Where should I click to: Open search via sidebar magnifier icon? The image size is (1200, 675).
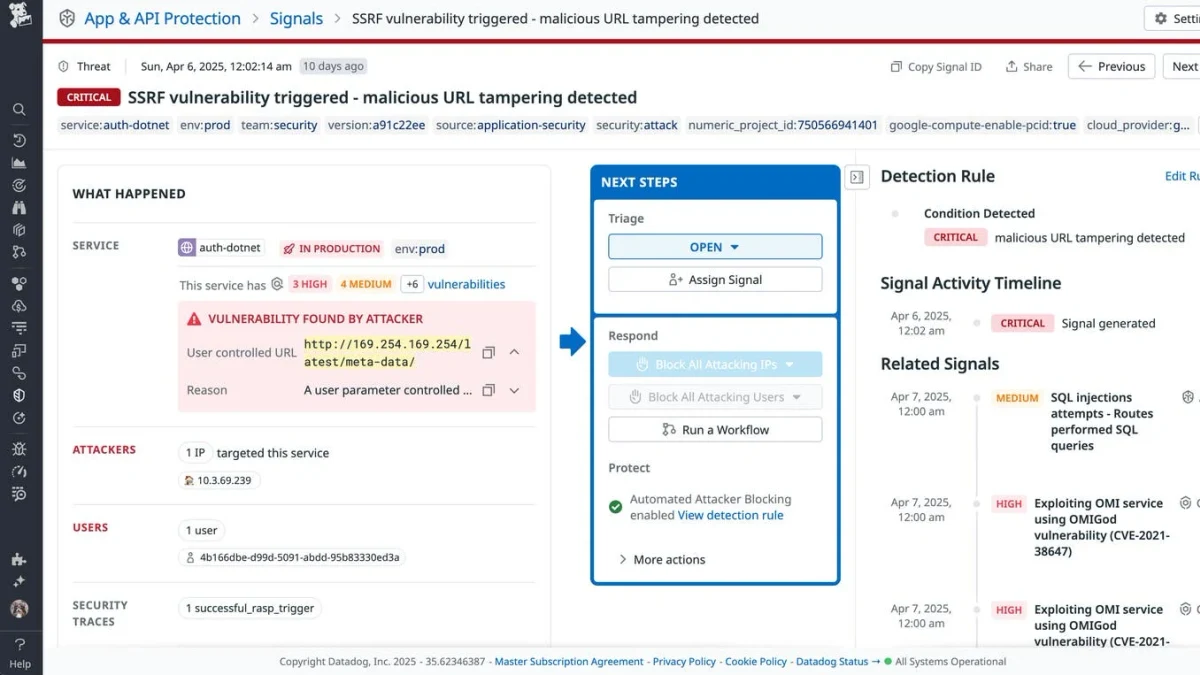[19, 110]
